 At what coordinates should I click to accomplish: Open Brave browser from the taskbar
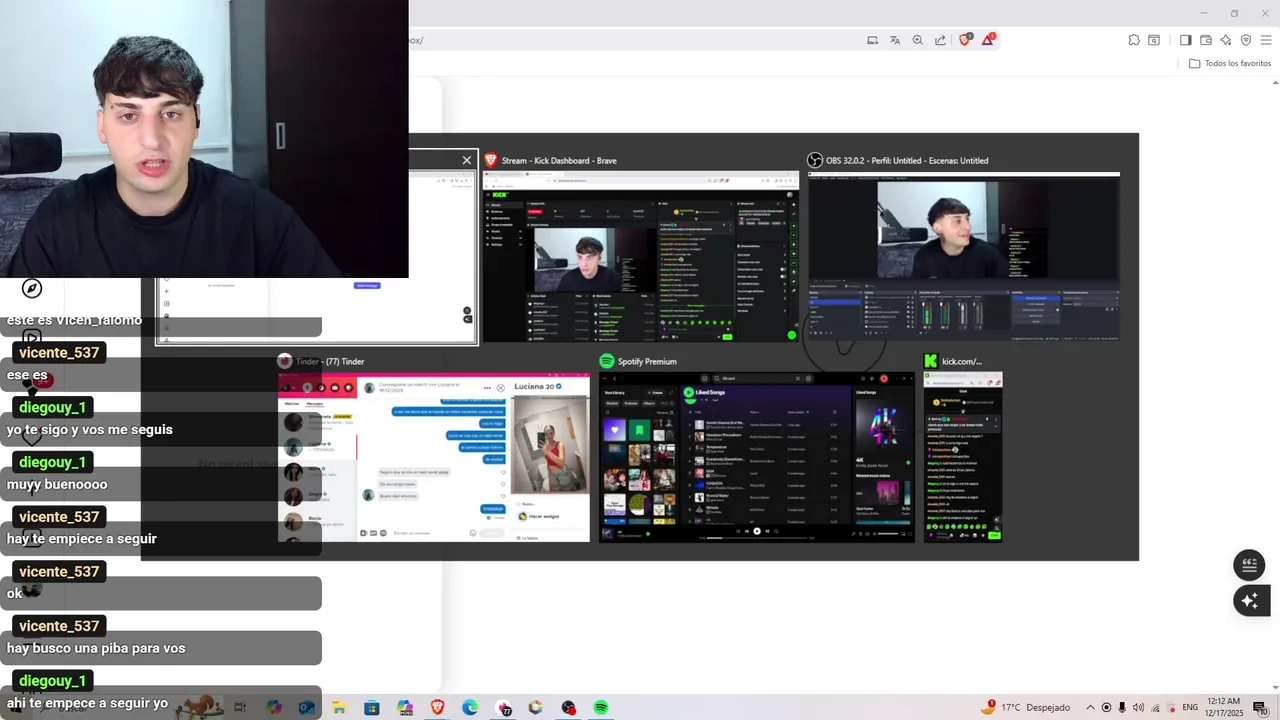click(x=437, y=708)
